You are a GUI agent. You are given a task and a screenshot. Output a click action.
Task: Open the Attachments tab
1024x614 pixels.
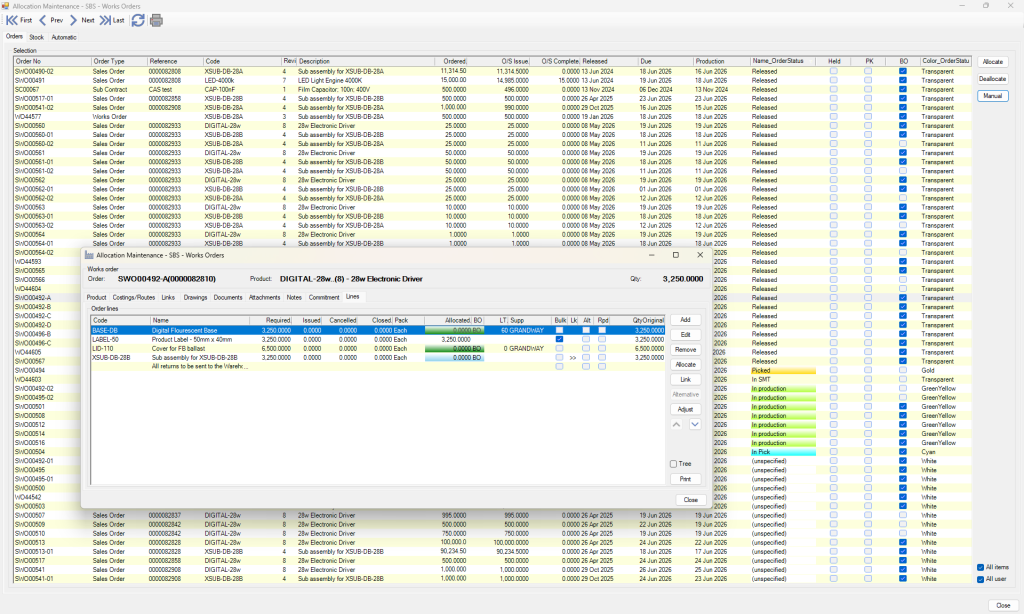(264, 297)
